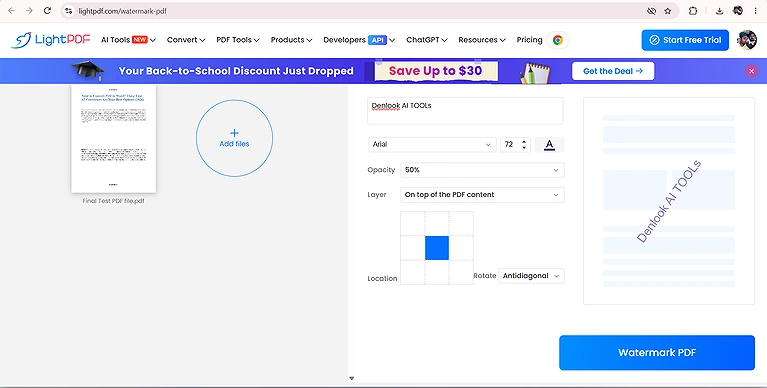Click the browser forward arrow
767x388 pixels.
pyautogui.click(x=29, y=10)
